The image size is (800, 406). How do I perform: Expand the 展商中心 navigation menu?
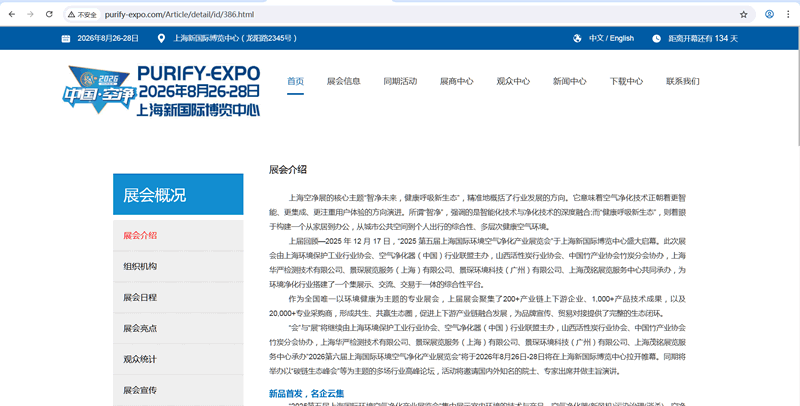click(456, 81)
